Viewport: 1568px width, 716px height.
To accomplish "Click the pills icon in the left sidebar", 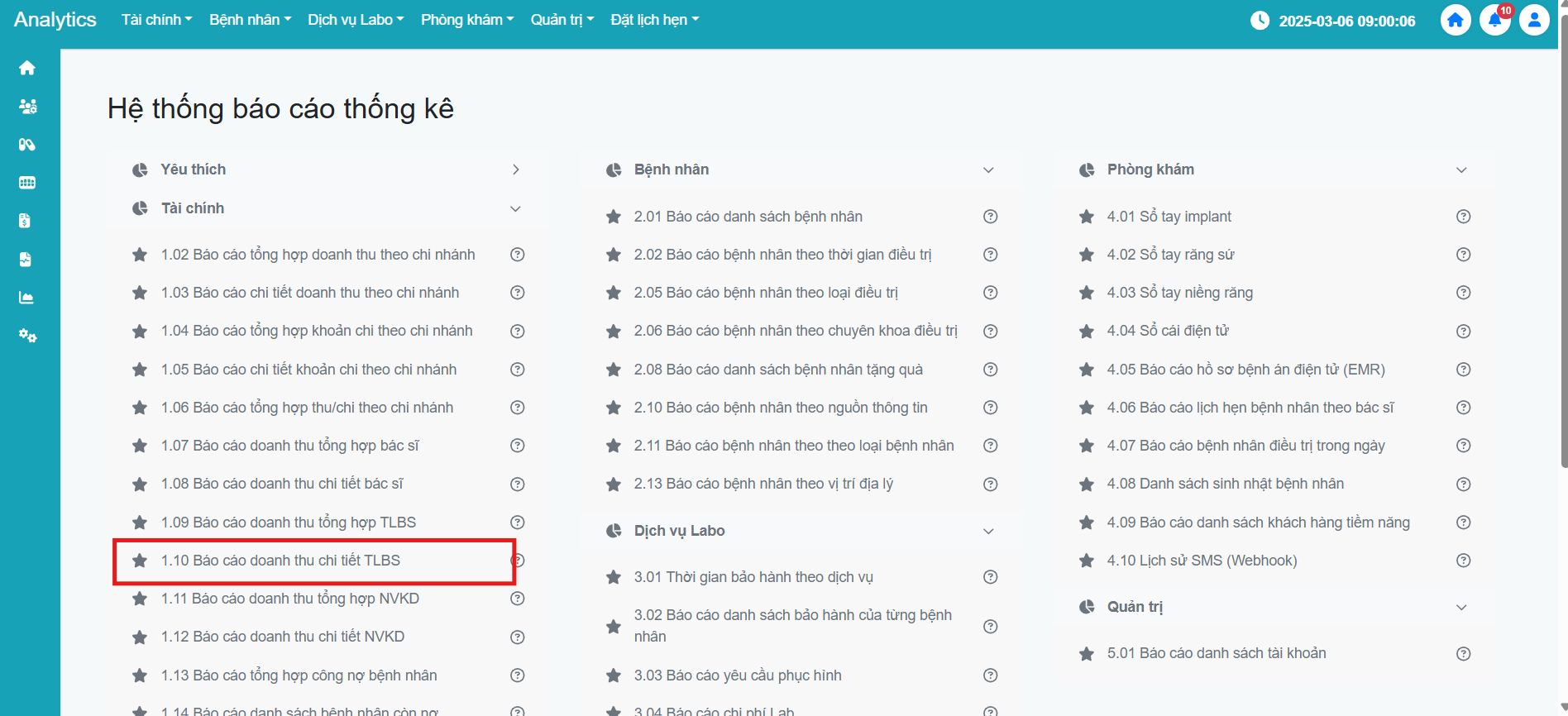I will (x=27, y=145).
